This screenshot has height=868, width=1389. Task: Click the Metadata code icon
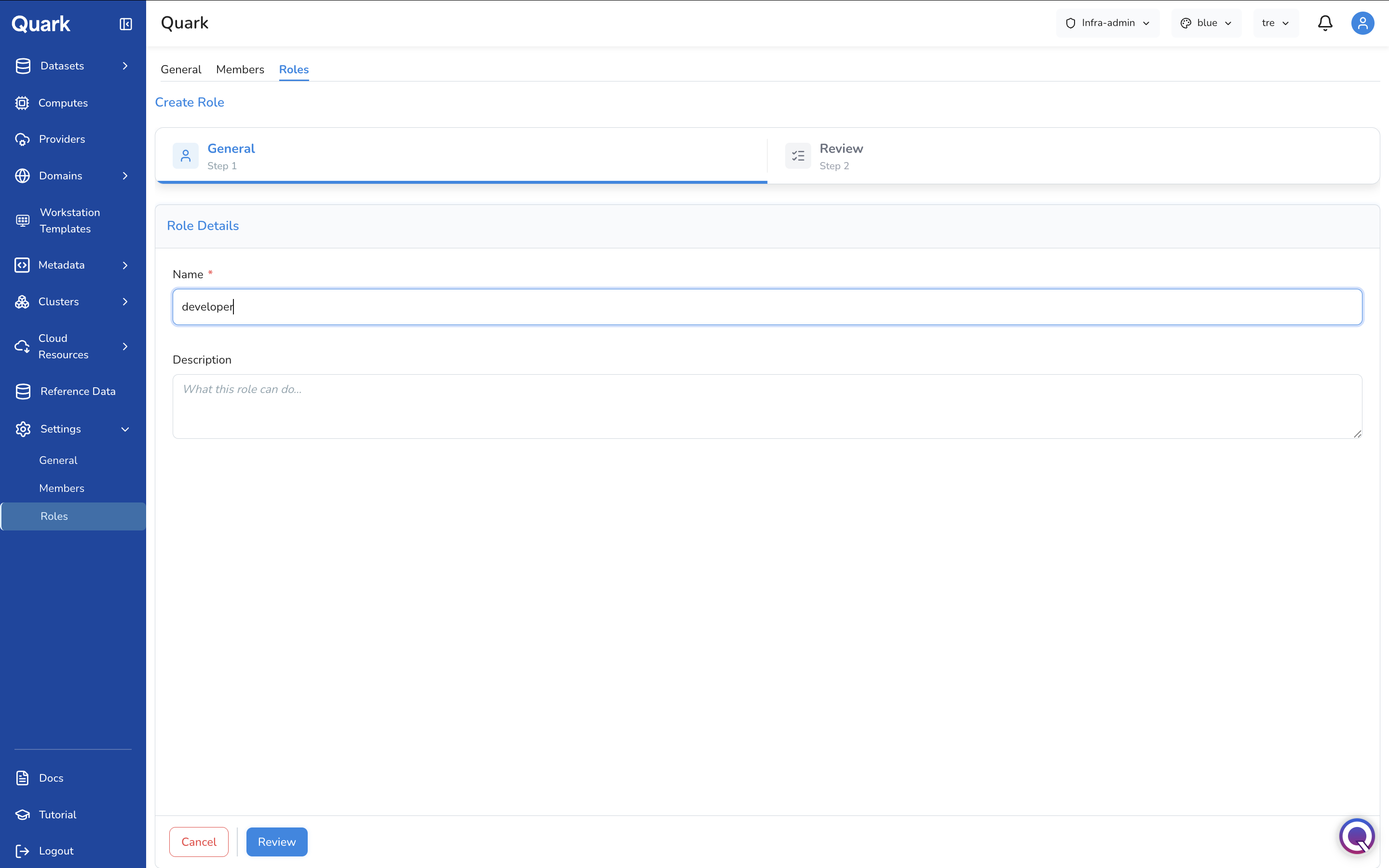(22, 265)
